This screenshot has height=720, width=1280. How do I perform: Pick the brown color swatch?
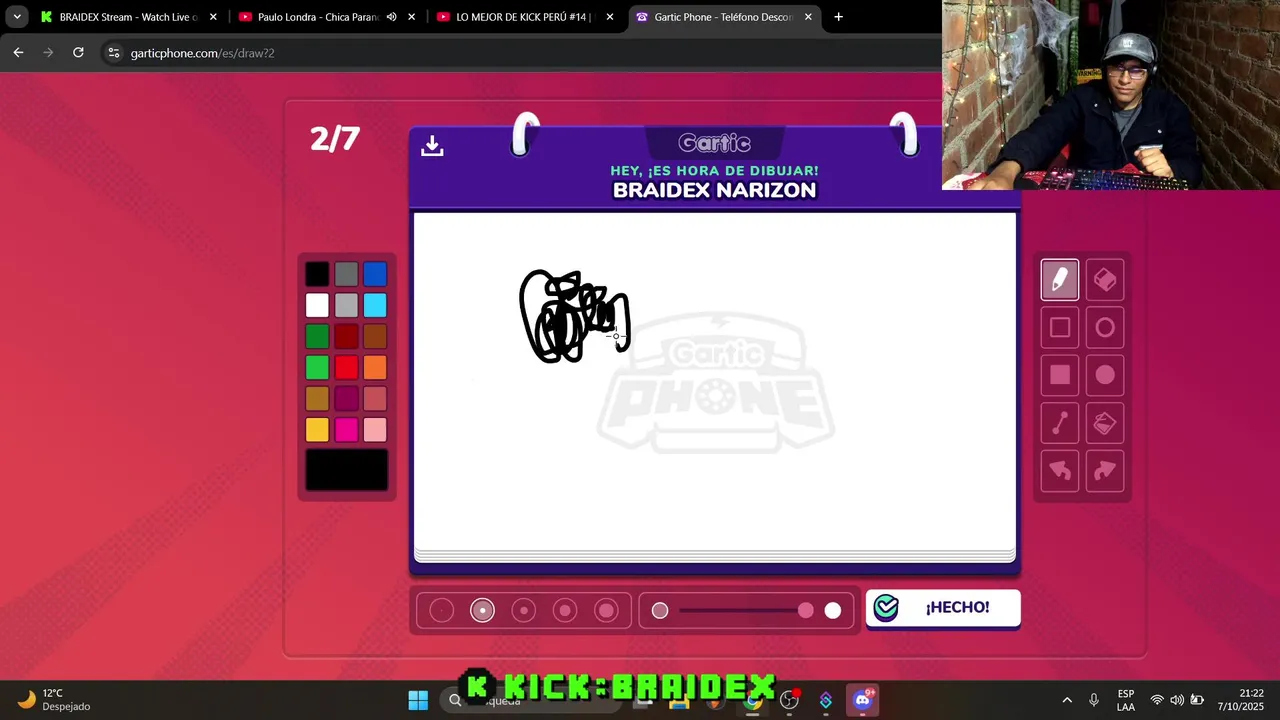coord(375,336)
